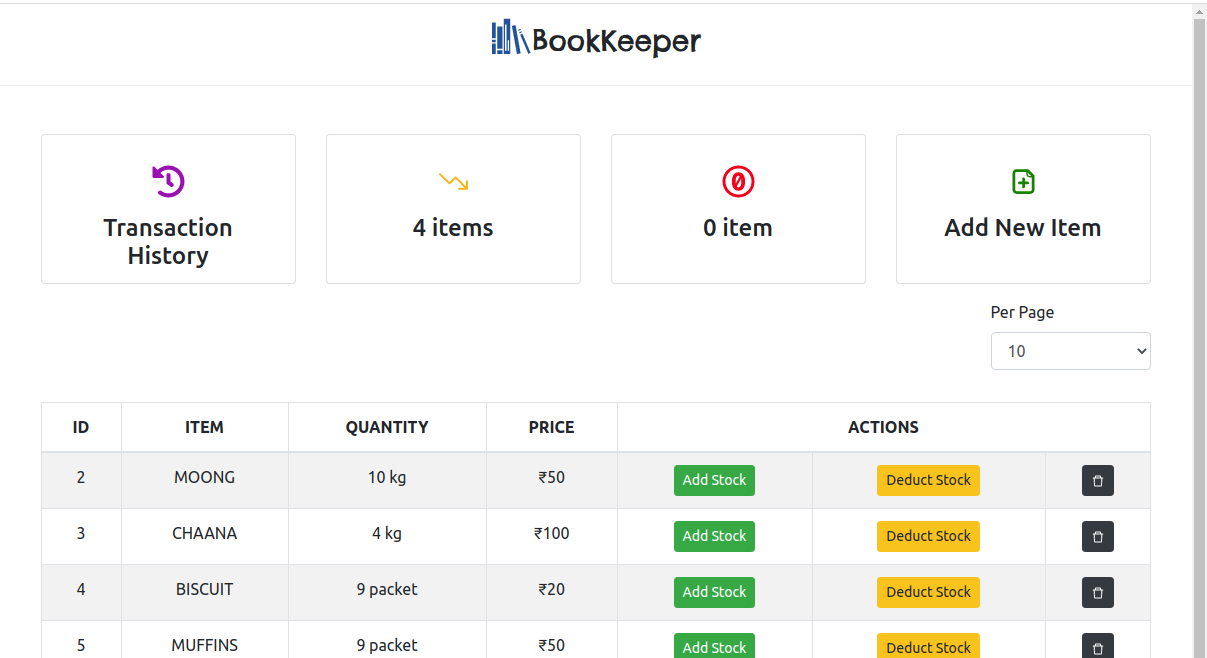Deduct stock from the CHAANA item
This screenshot has width=1207, height=658.
(x=928, y=536)
